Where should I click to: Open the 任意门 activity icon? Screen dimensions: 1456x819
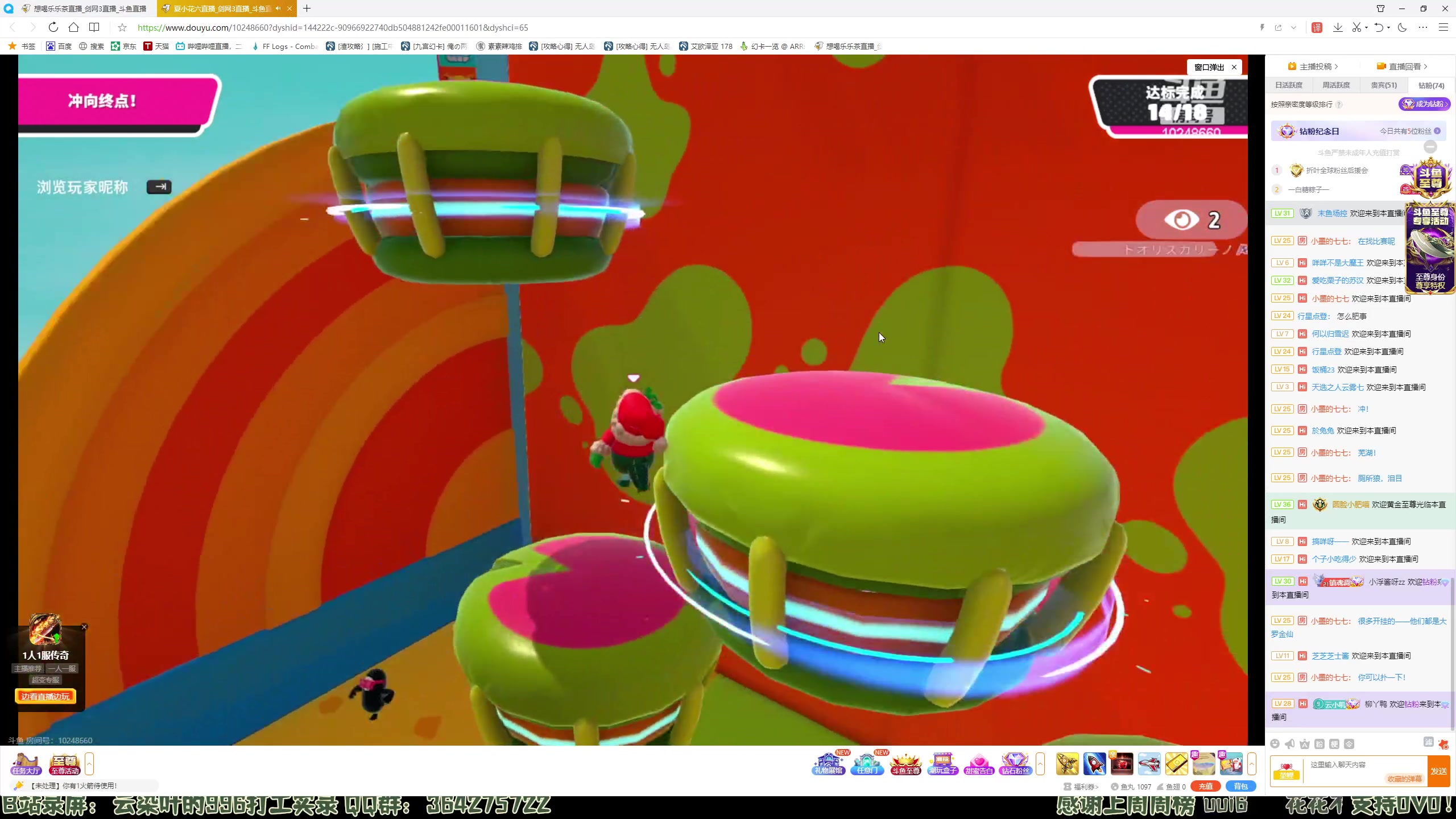click(x=867, y=763)
